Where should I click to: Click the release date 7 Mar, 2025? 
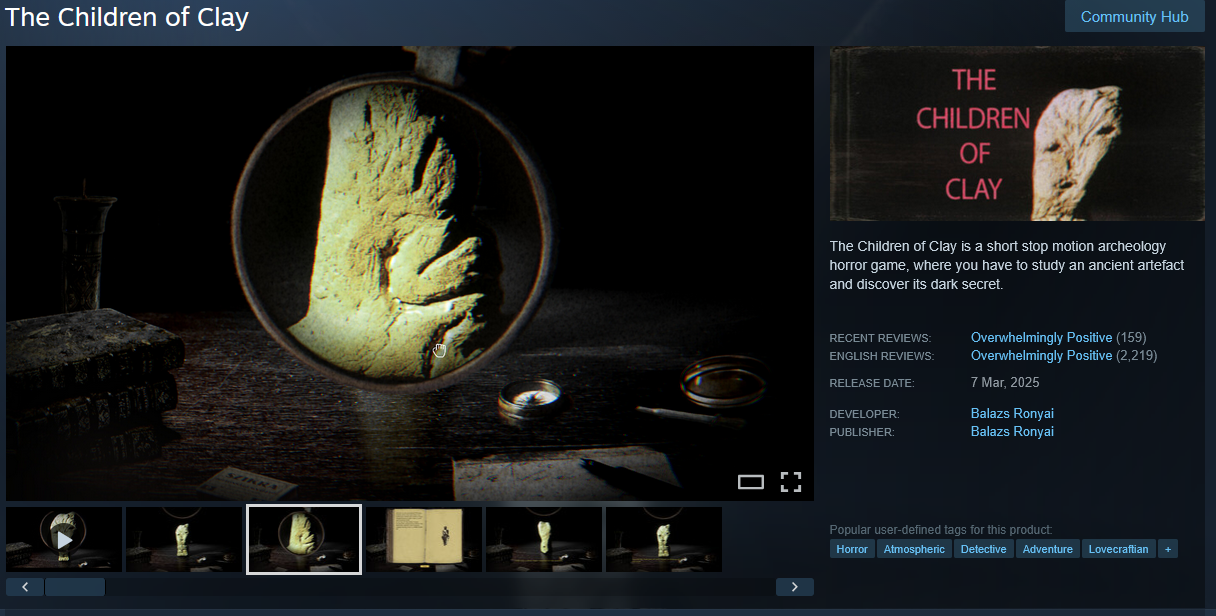(1005, 383)
